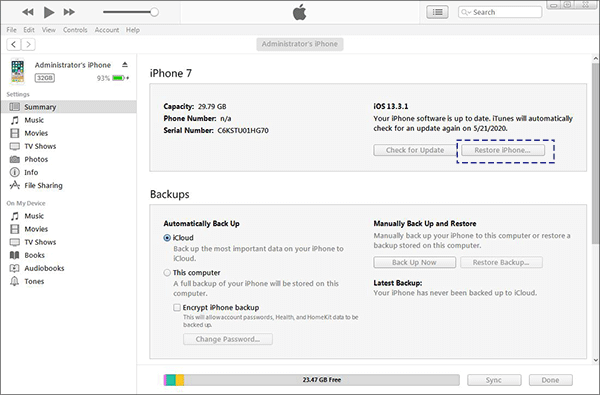600x395 pixels.
Task: Open the Account menu
Action: click(107, 30)
